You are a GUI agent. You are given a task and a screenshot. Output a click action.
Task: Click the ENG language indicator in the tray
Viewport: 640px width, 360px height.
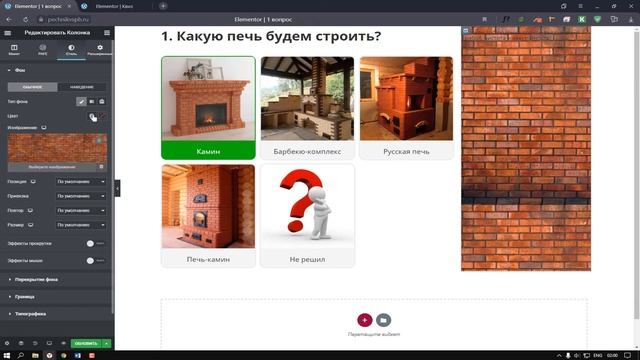tap(598, 356)
